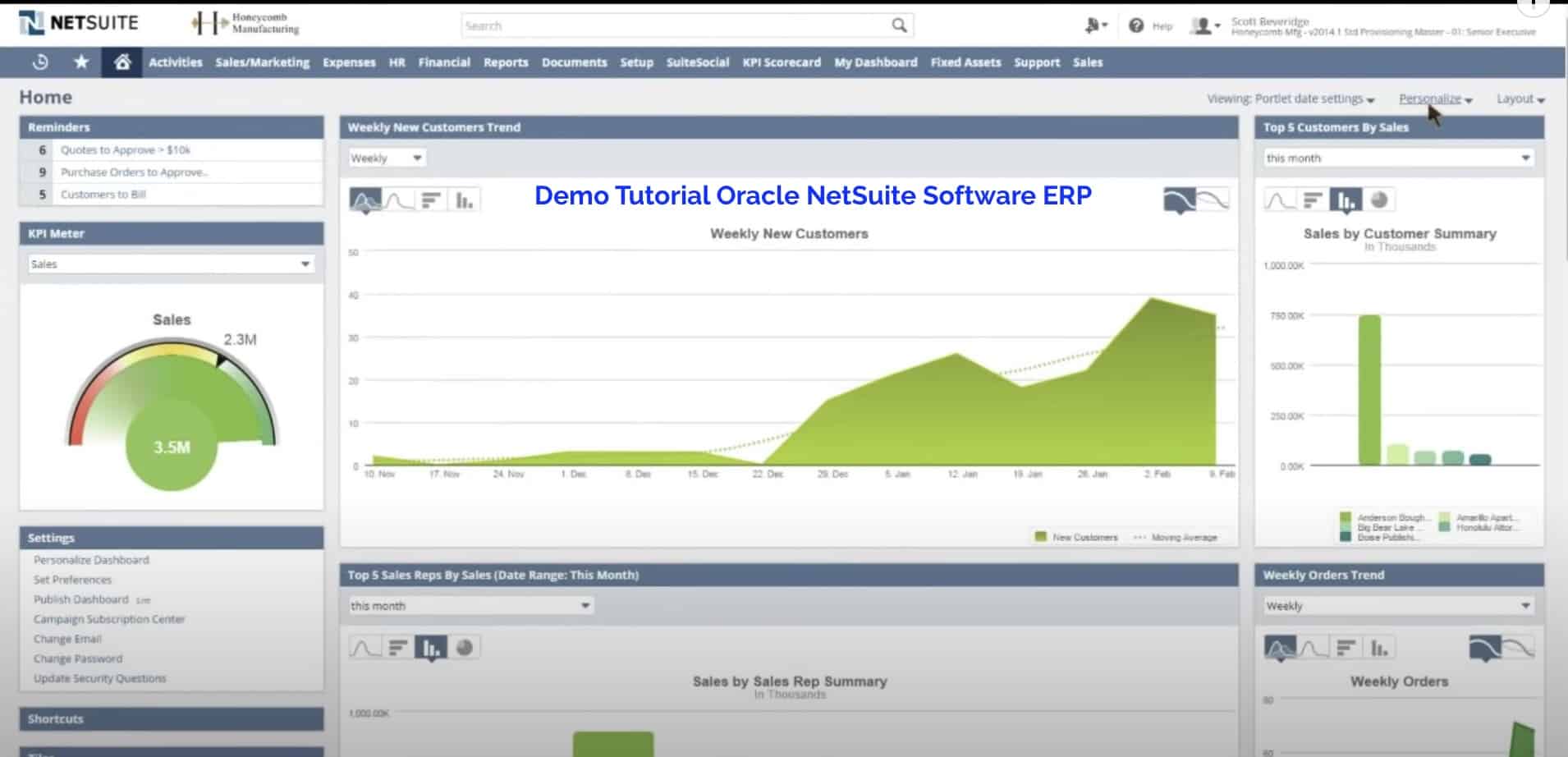Viewport: 1568px width, 757px height.
Task: Select column chart in Top 5 Sales Reps
Action: [431, 648]
